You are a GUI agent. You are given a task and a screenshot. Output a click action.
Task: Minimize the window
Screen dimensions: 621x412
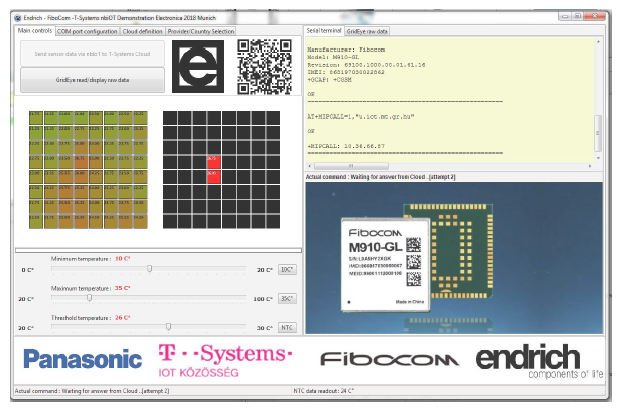565,16
